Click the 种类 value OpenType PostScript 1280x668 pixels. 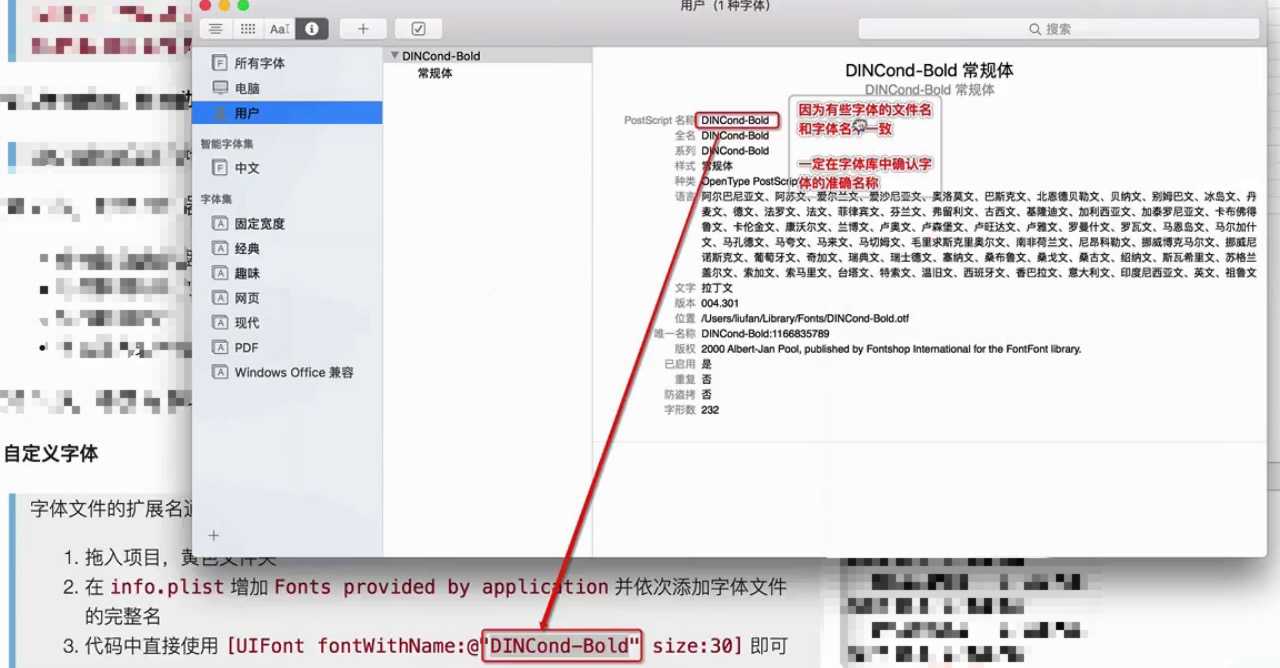pyautogui.click(x=750, y=182)
